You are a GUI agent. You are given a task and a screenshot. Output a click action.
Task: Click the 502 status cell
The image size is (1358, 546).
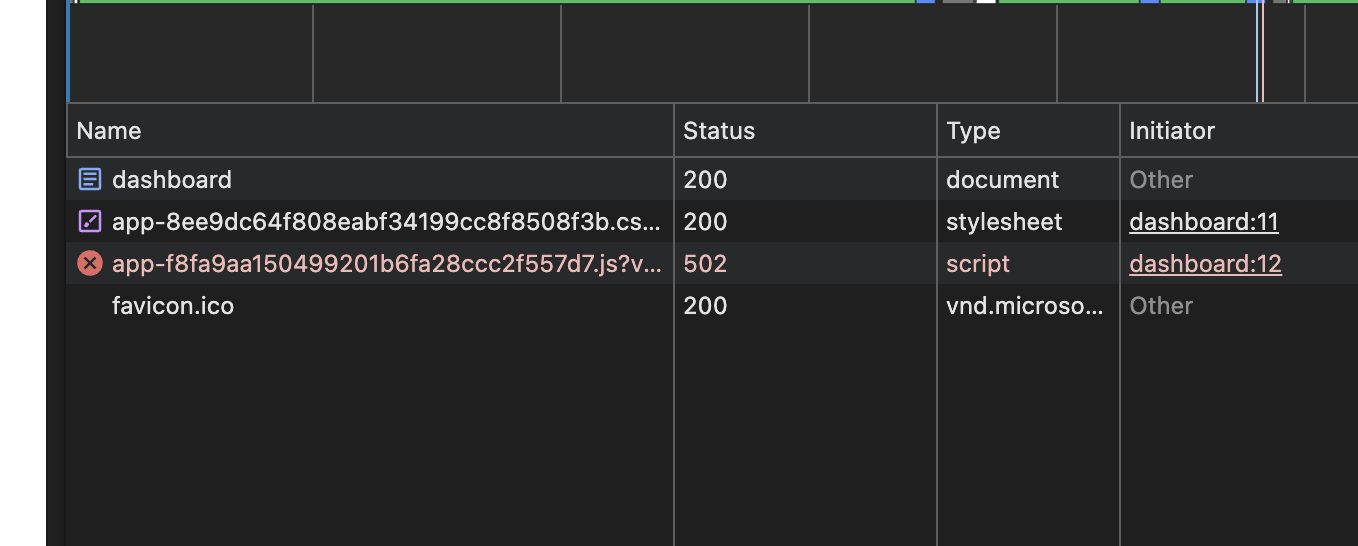click(705, 264)
